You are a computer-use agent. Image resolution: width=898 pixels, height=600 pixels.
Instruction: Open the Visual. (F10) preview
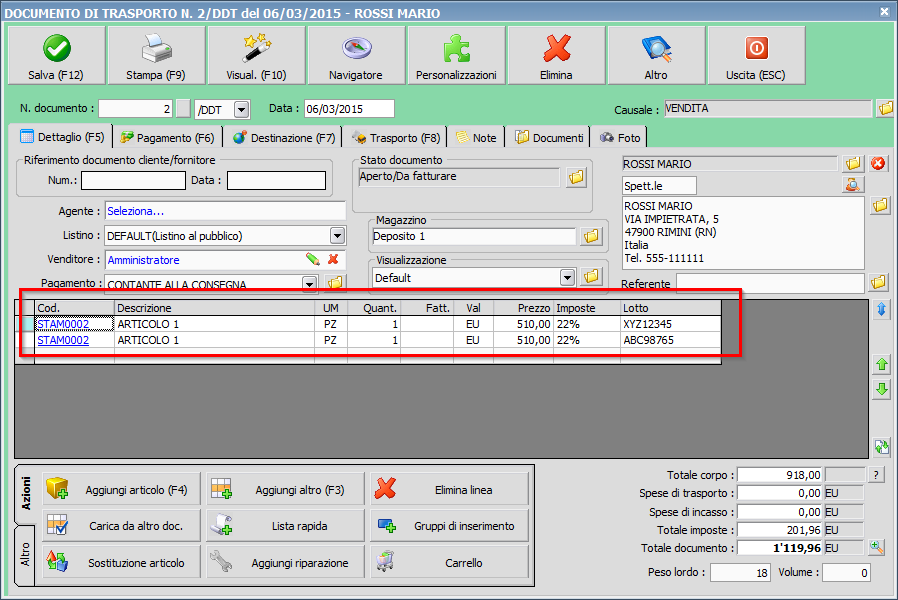tap(256, 57)
